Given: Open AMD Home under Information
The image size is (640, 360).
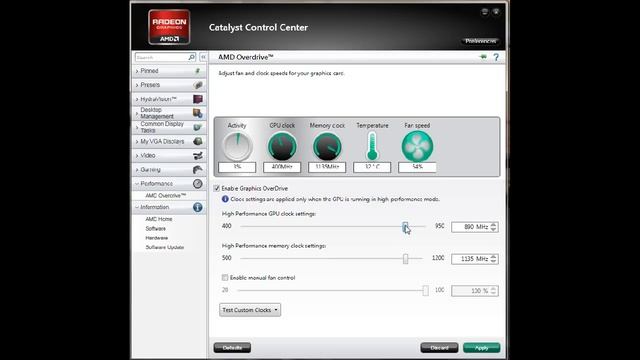Looking at the screenshot, I should pyautogui.click(x=159, y=219).
